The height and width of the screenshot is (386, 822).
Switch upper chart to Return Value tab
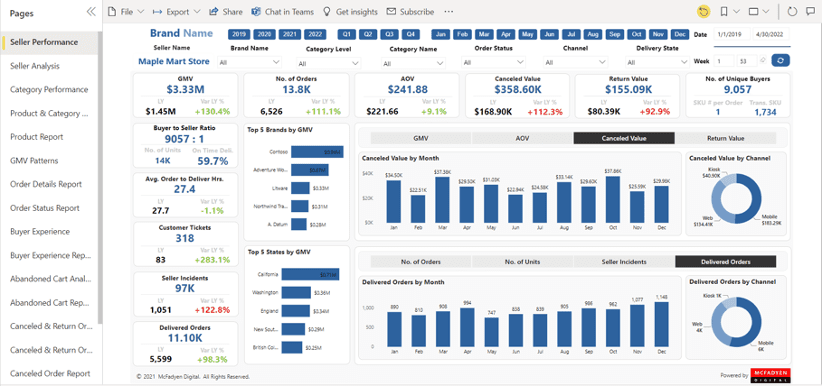726,138
